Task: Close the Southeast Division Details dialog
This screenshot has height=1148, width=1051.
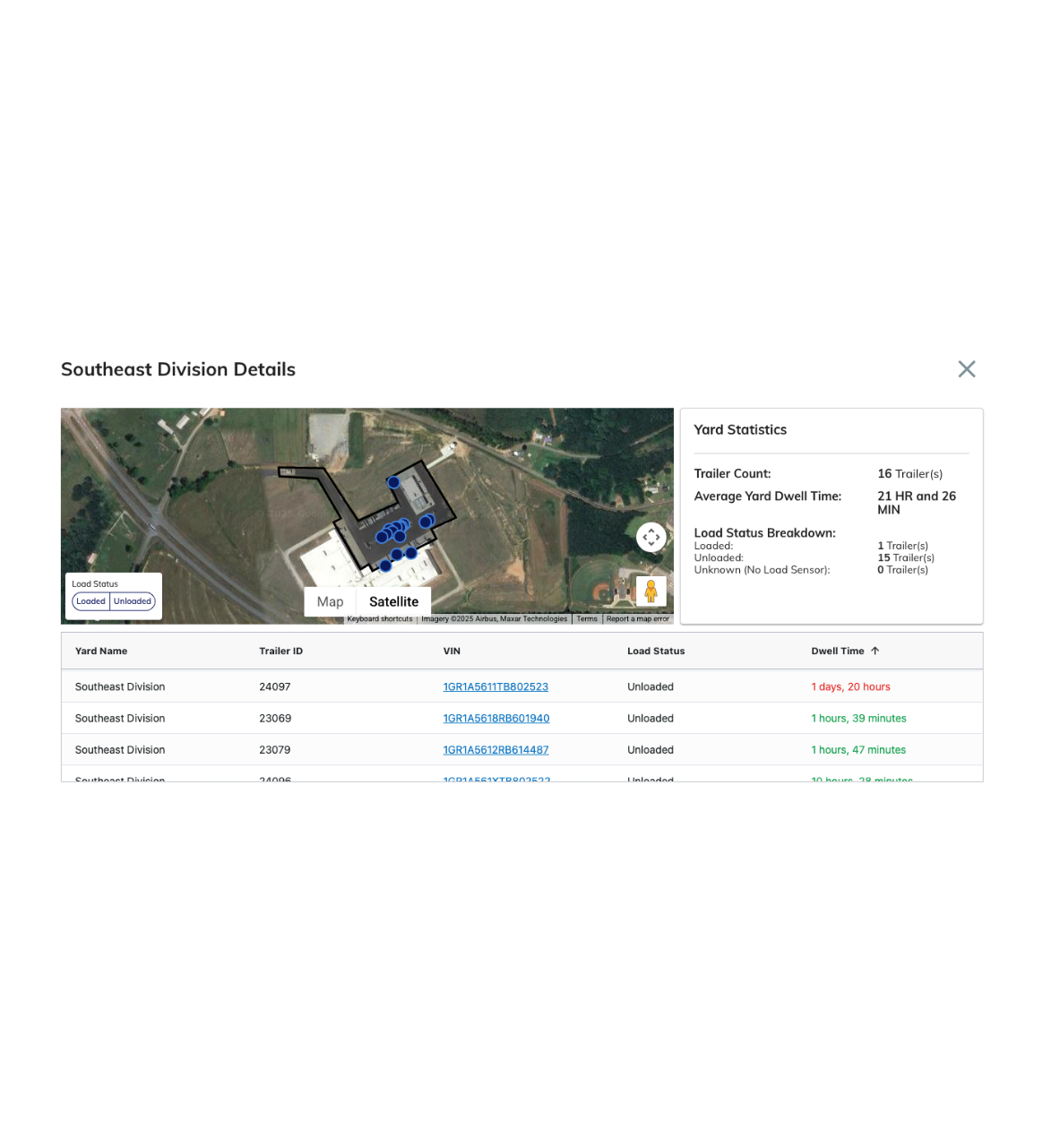Action: 966,369
